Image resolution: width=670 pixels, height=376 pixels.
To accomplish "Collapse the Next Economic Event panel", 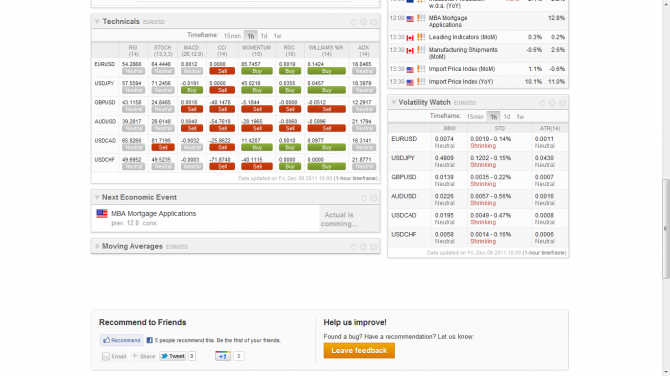I will [x=97, y=197].
